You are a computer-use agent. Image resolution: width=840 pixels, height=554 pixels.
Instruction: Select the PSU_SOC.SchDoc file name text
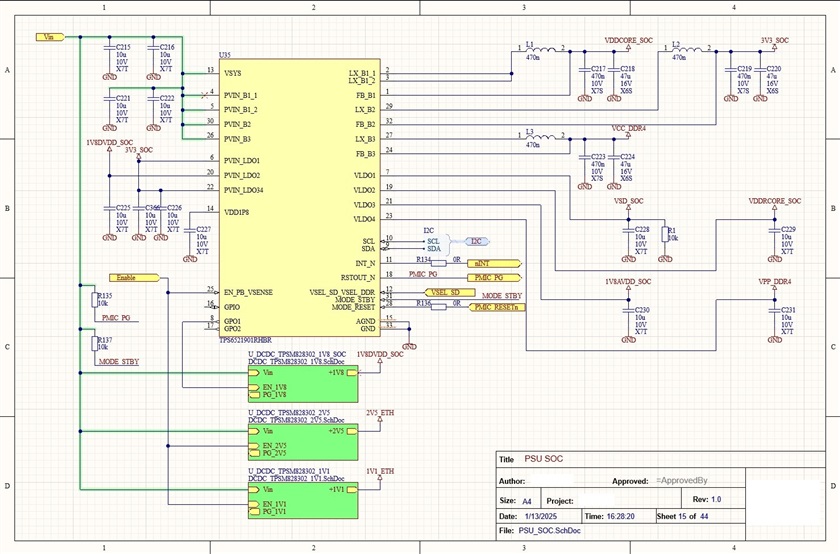[x=550, y=530]
